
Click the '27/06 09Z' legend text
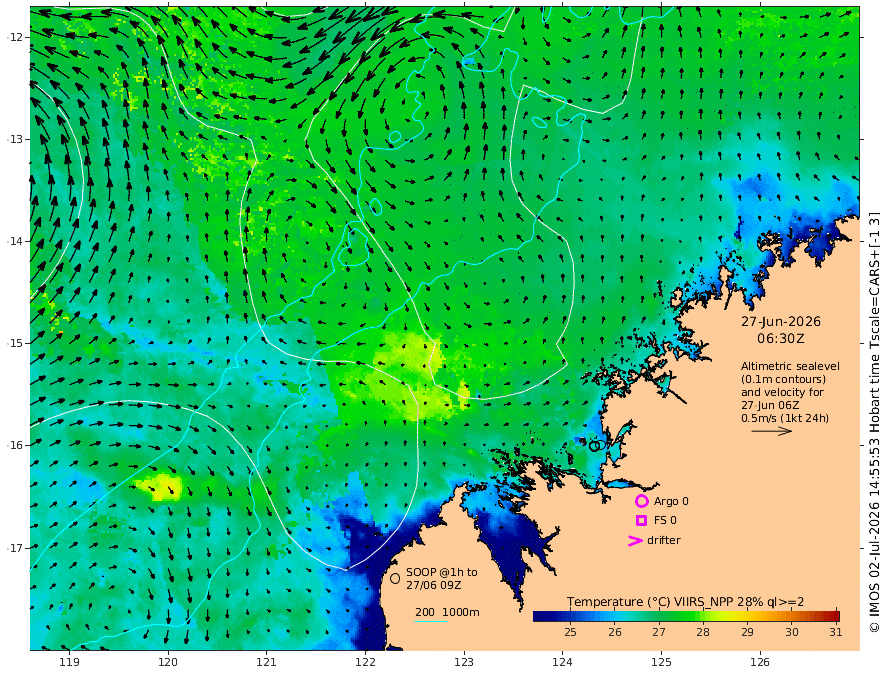coord(434,585)
